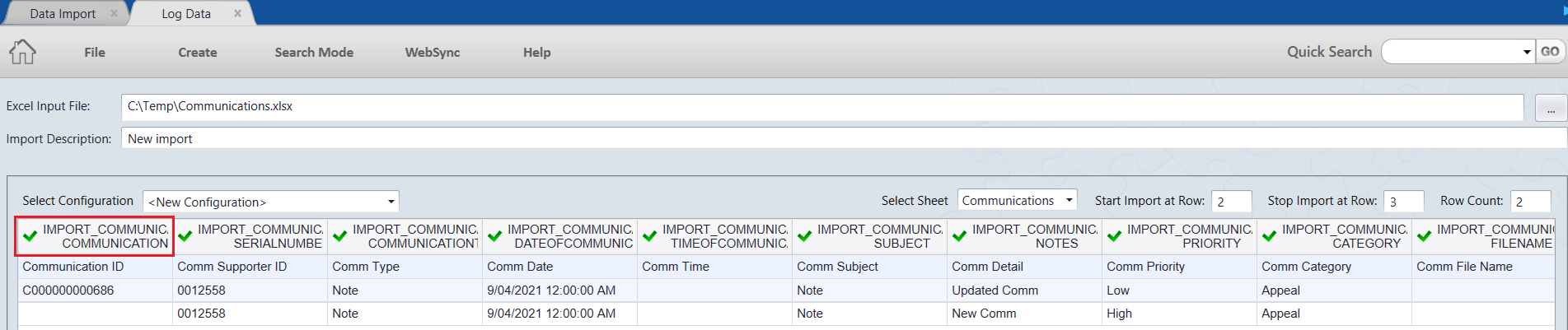Click green check on PRIORITY column
The height and width of the screenshot is (330, 1568).
(1115, 236)
